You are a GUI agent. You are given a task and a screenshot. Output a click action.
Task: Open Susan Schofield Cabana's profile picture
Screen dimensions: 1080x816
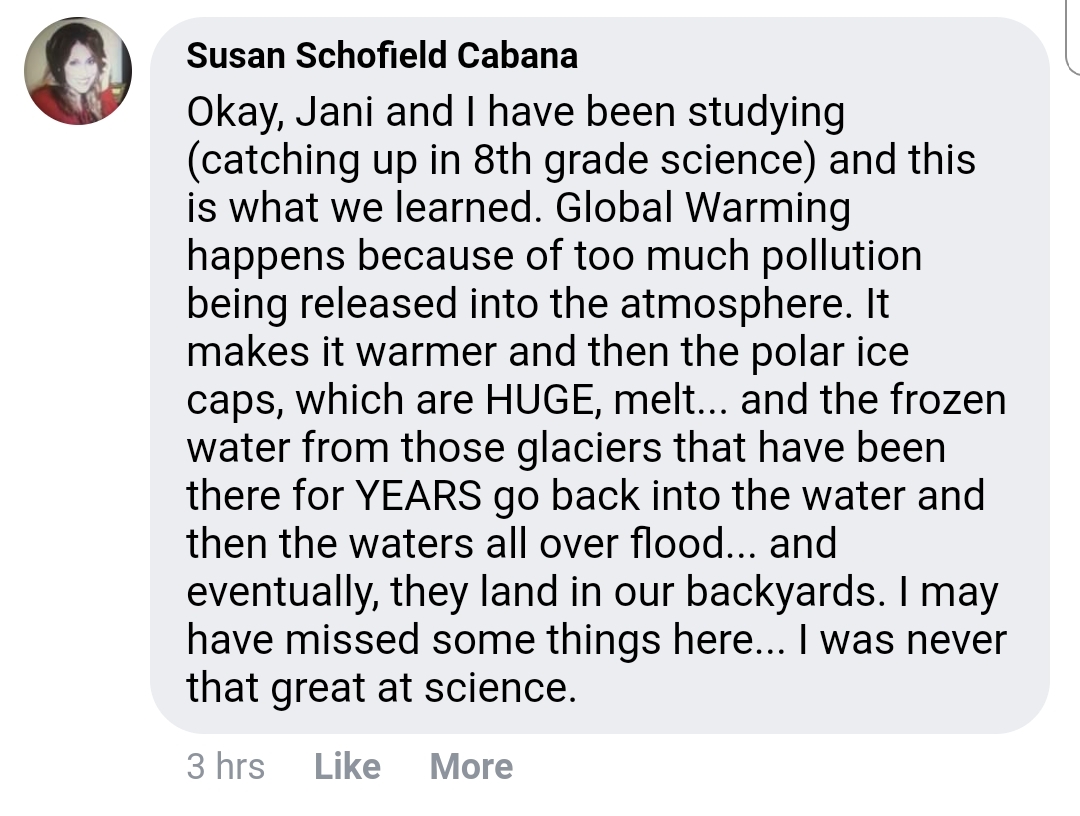click(x=78, y=71)
